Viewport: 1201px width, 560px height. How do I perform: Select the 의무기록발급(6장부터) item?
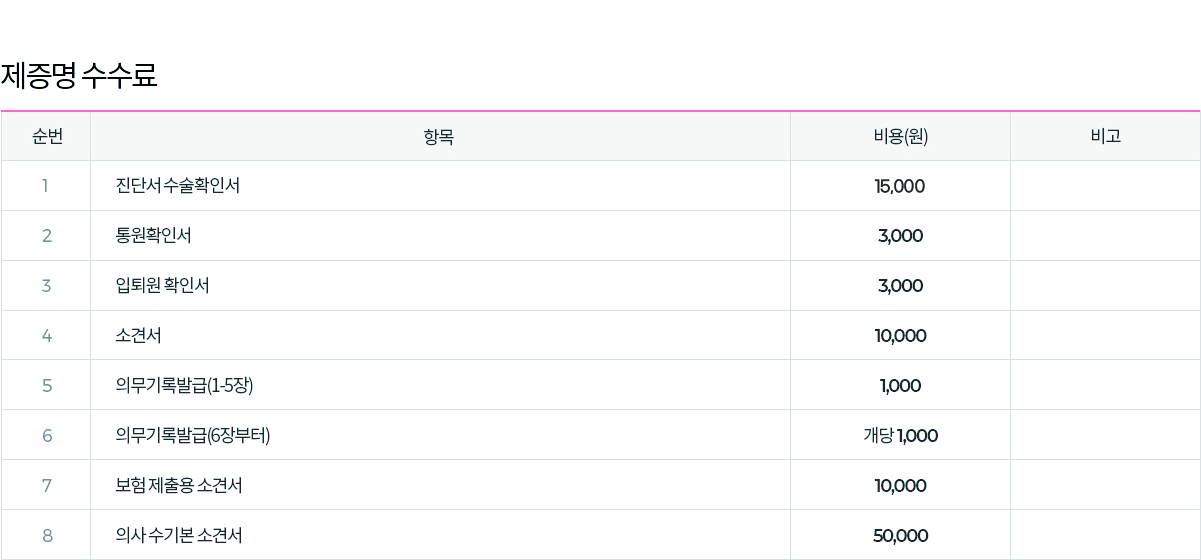(x=193, y=436)
